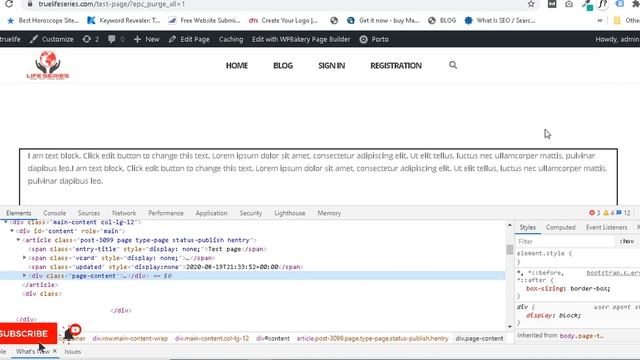Click the New admin bar item
This screenshot has width=640, height=360.
click(x=147, y=39)
